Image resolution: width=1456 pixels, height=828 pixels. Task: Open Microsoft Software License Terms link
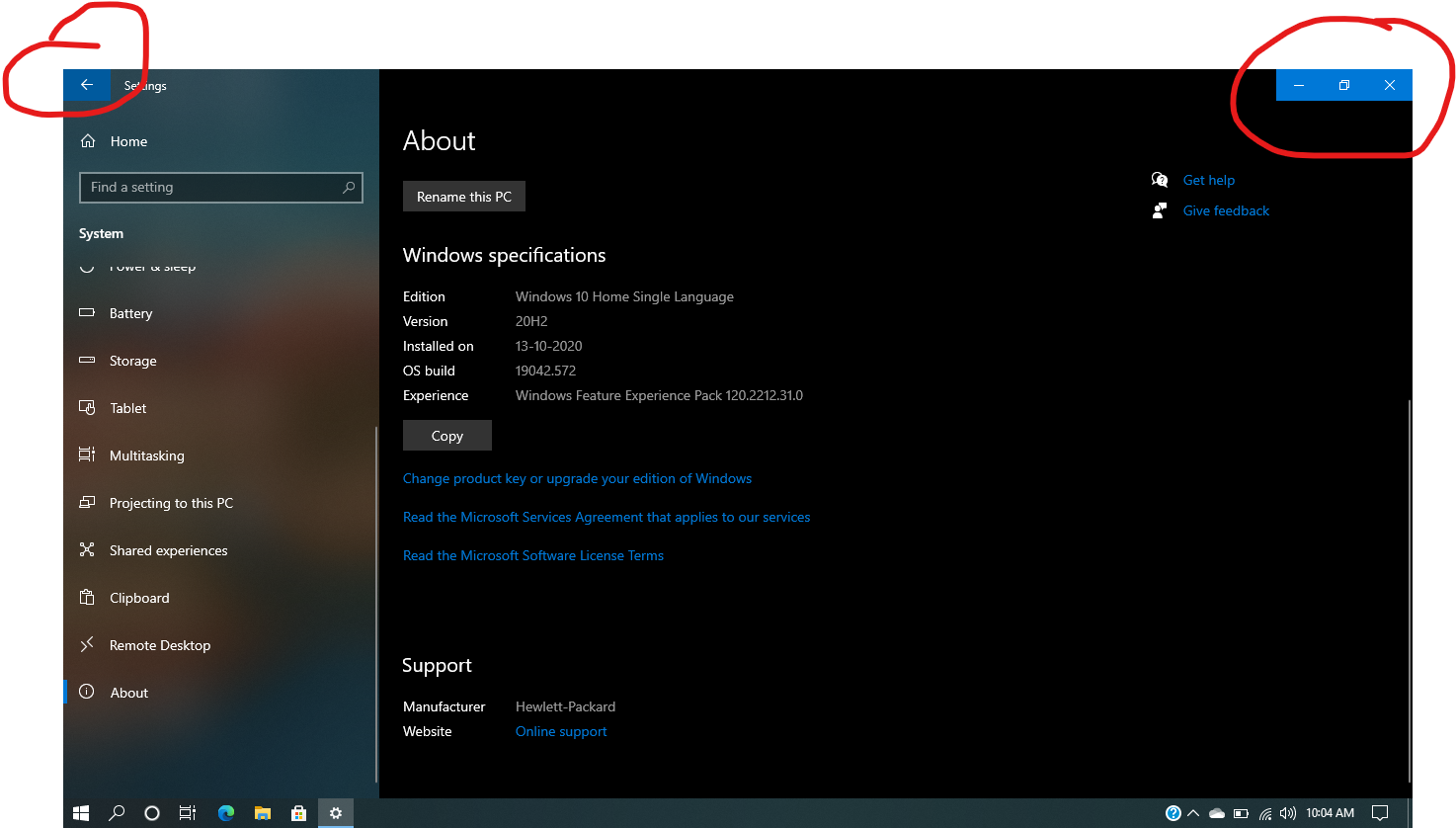(533, 555)
